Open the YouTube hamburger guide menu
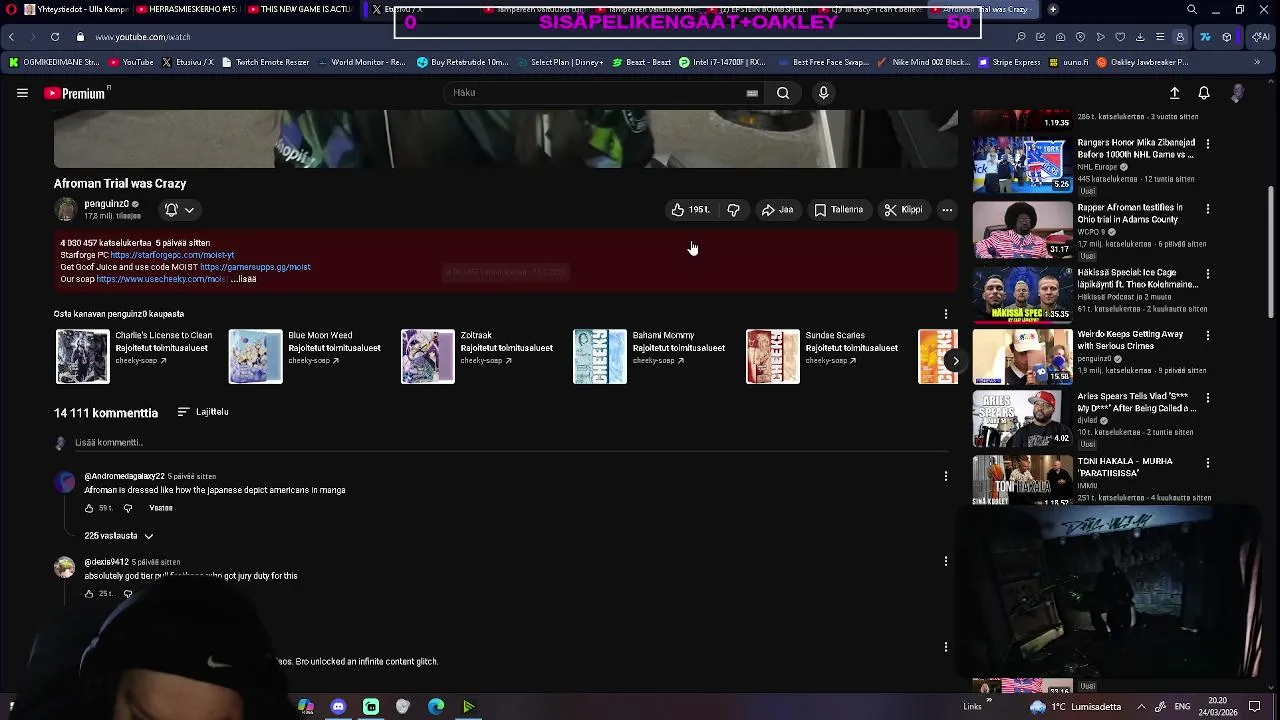The height and width of the screenshot is (720, 1280). (x=22, y=93)
